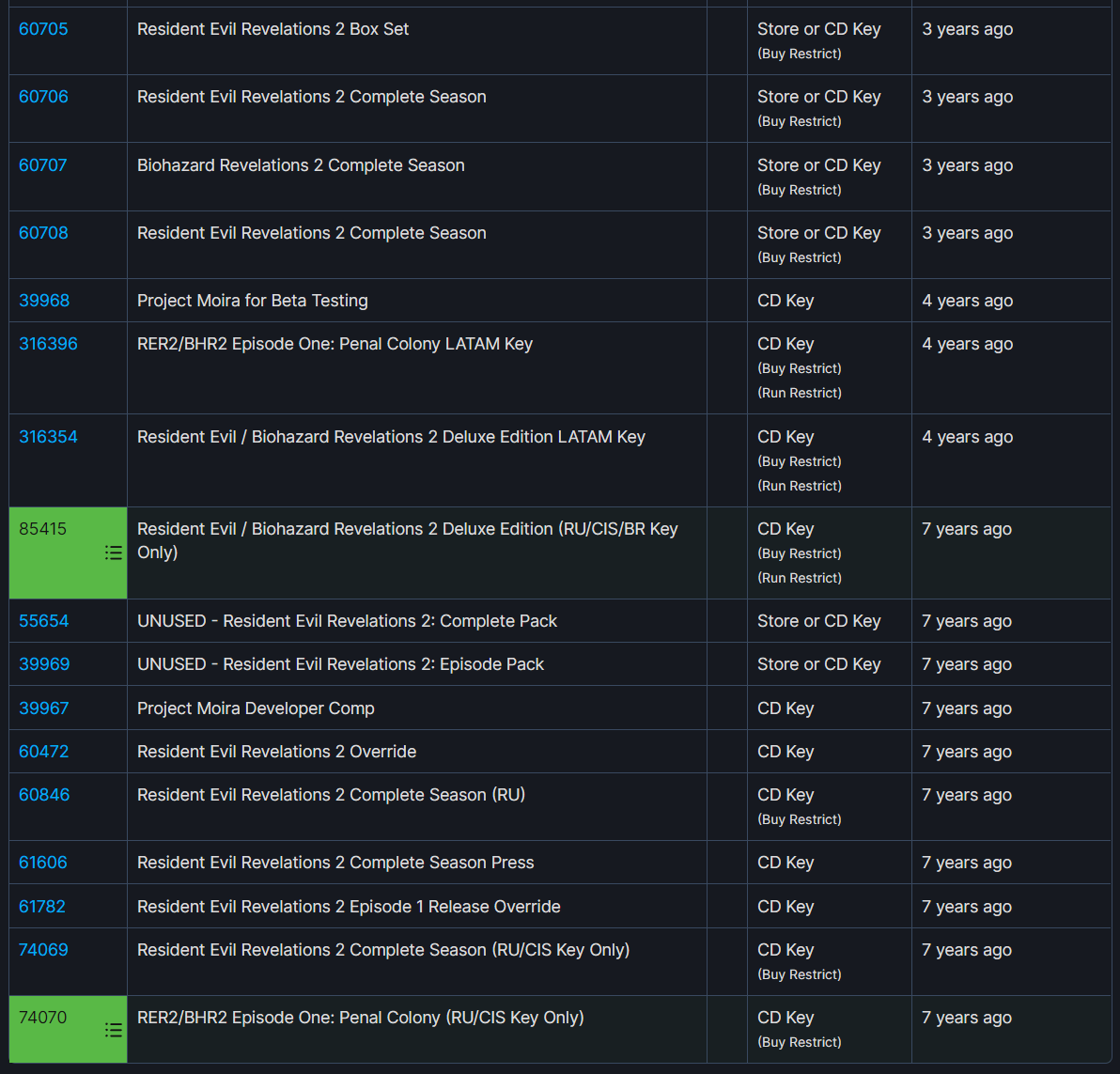Select highlighted package ID 74070
This screenshot has height=1074, width=1120.
tap(43, 1018)
